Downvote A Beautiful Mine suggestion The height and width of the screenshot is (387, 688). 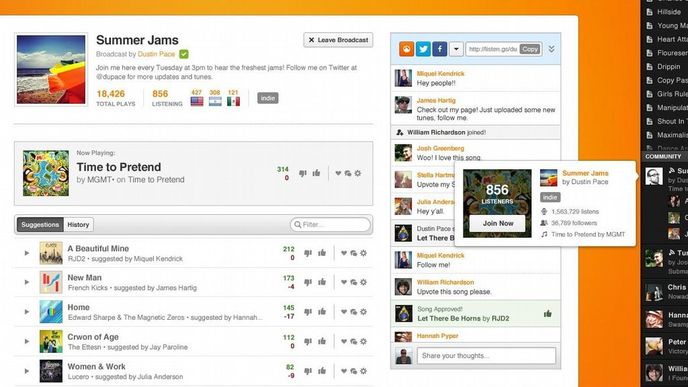click(308, 253)
